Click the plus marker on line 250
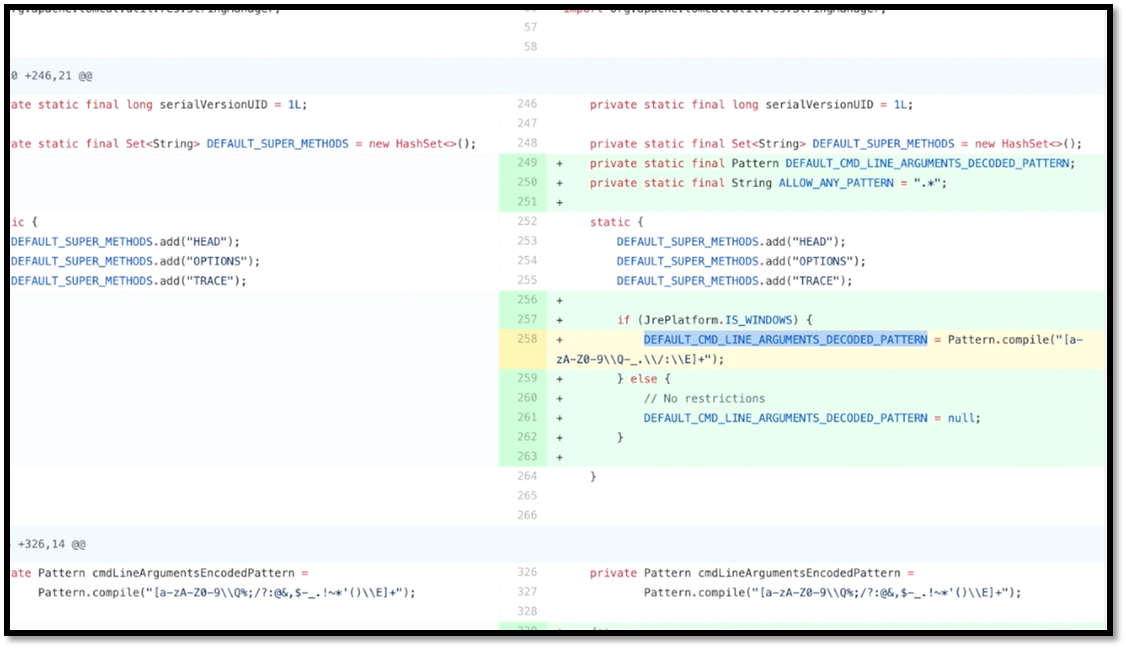Image resolution: width=1126 pixels, height=649 pixels. coord(560,183)
